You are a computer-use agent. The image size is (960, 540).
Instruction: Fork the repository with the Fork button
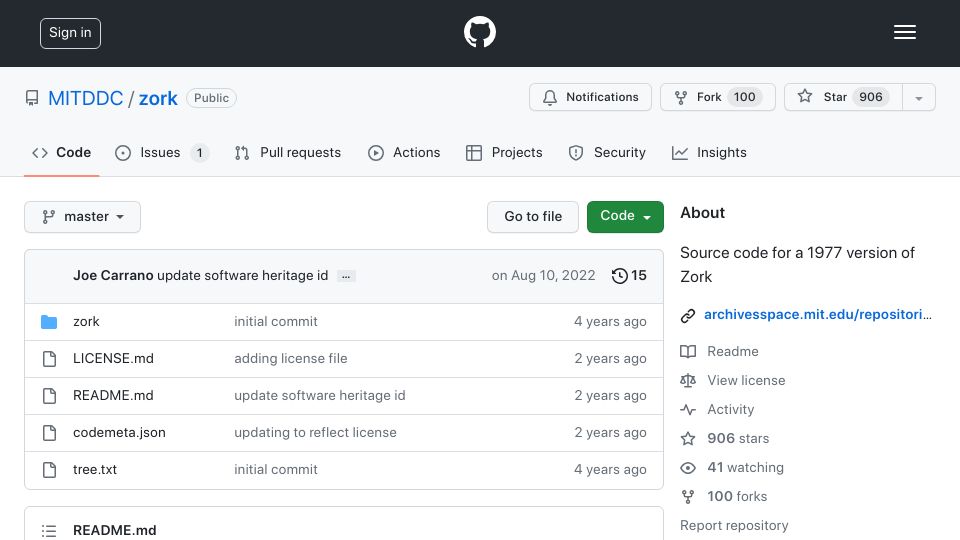(718, 97)
